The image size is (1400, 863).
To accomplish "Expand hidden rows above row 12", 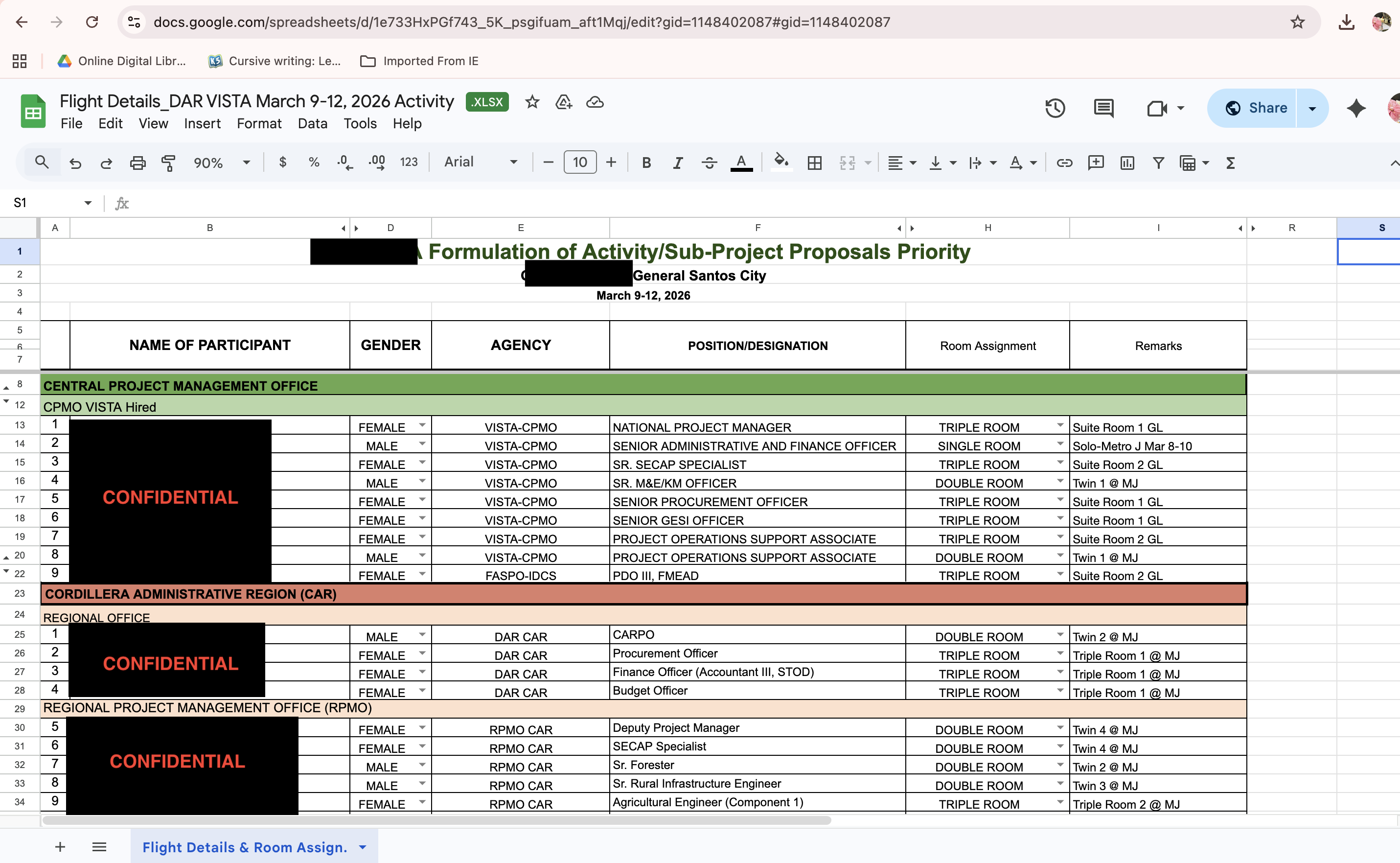I will (x=6, y=402).
